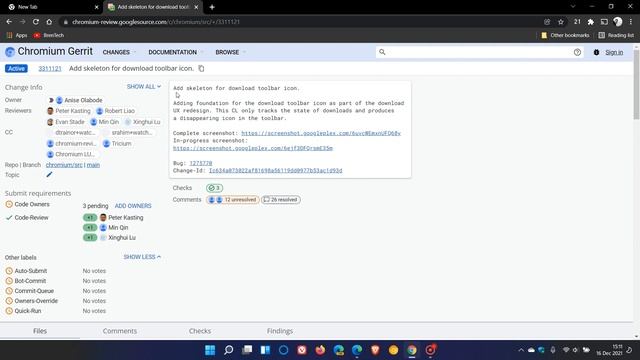The image size is (640, 360).
Task: Expand Change Info with SHOW ALL
Action: [x=144, y=87]
